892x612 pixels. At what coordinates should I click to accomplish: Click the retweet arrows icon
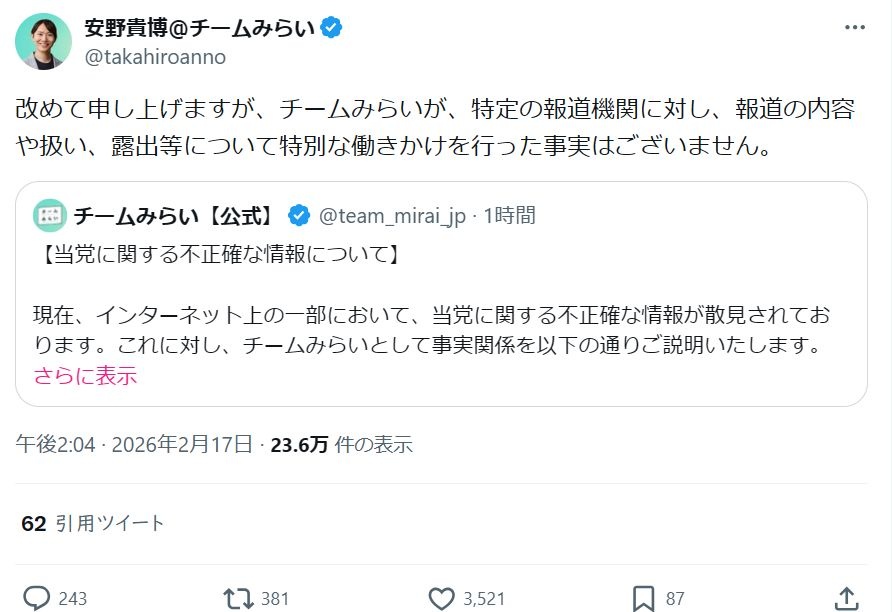point(238,598)
